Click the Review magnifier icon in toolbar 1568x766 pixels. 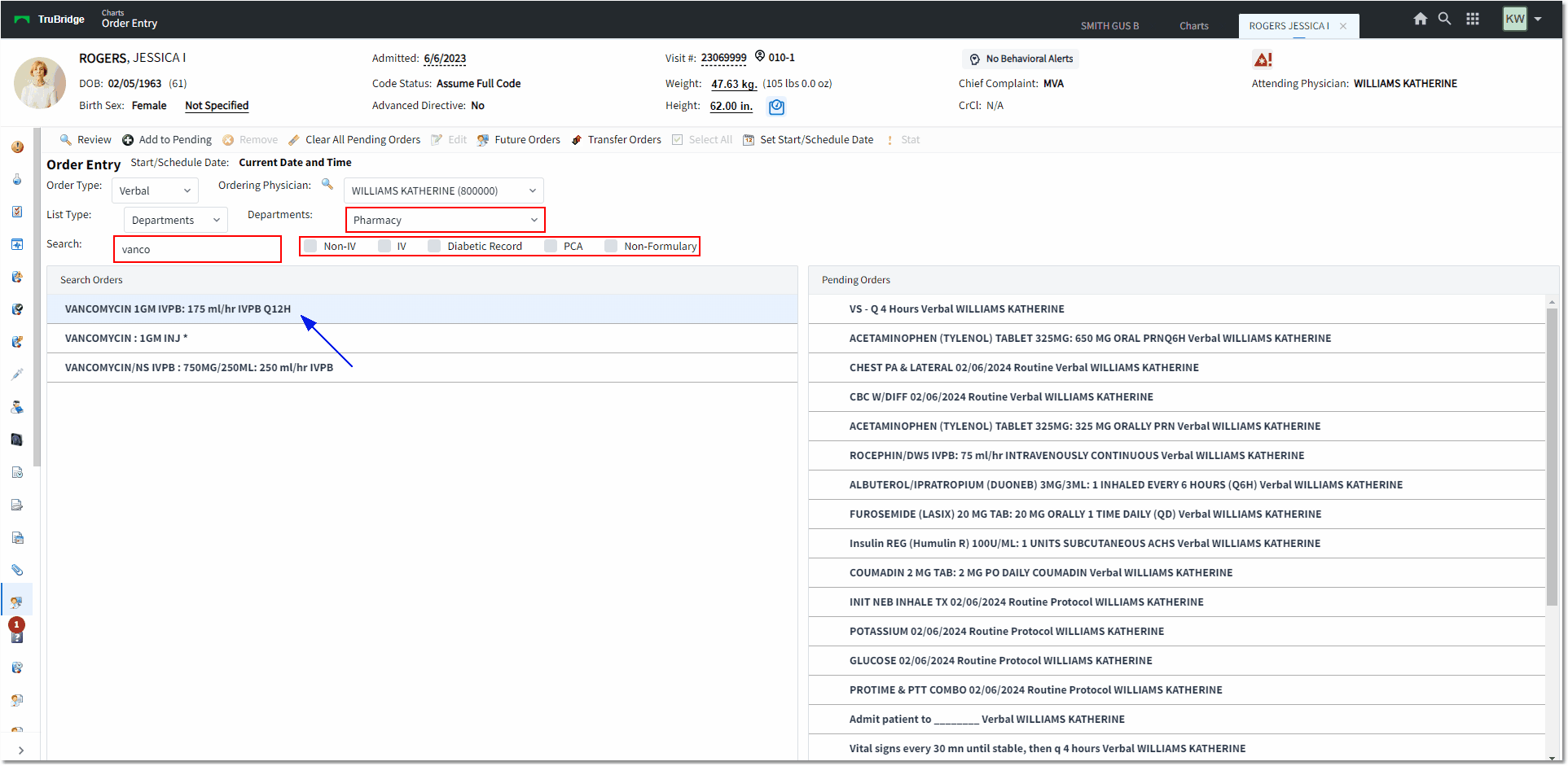[65, 140]
